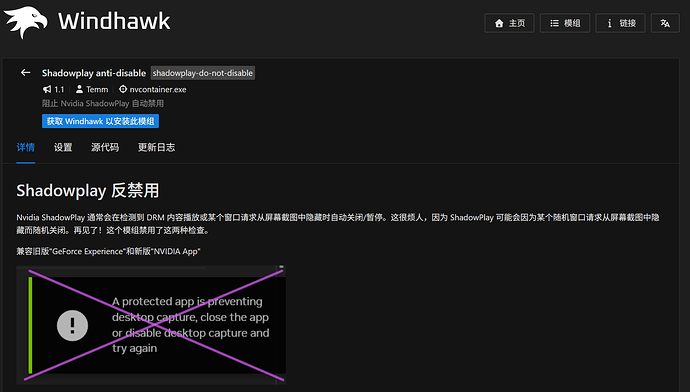Click the Shadowplay anti-disable mod title
The width and height of the screenshot is (690, 392).
[94, 73]
